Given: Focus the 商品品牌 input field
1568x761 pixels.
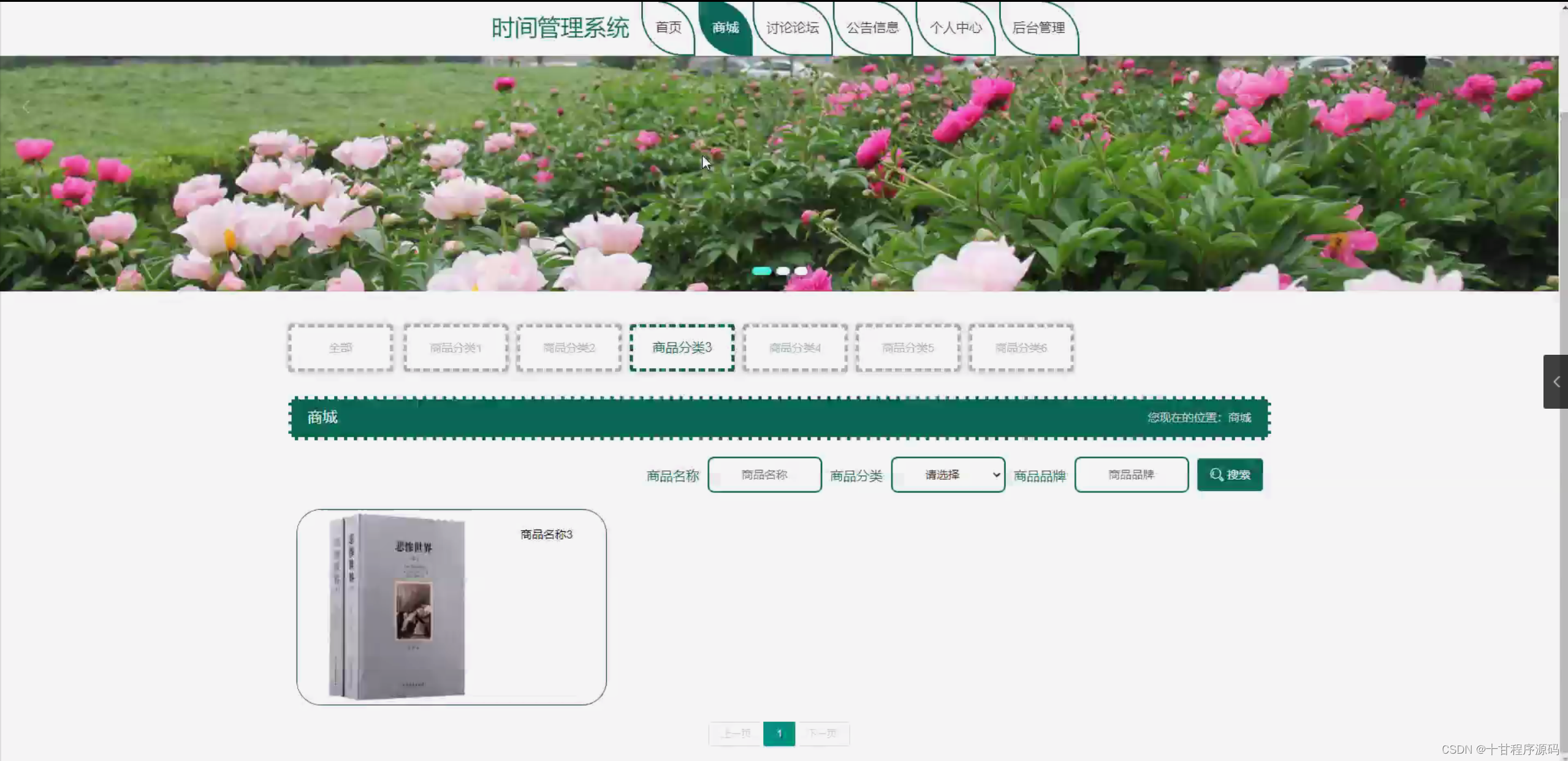Looking at the screenshot, I should click(x=1131, y=475).
